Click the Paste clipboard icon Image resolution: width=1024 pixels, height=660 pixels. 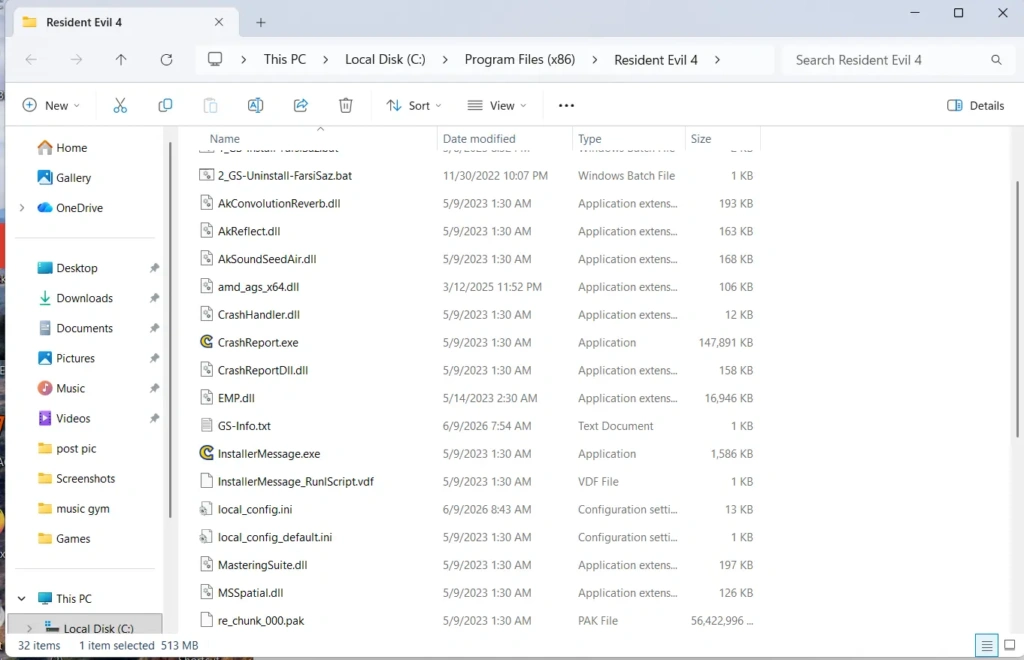(x=210, y=105)
